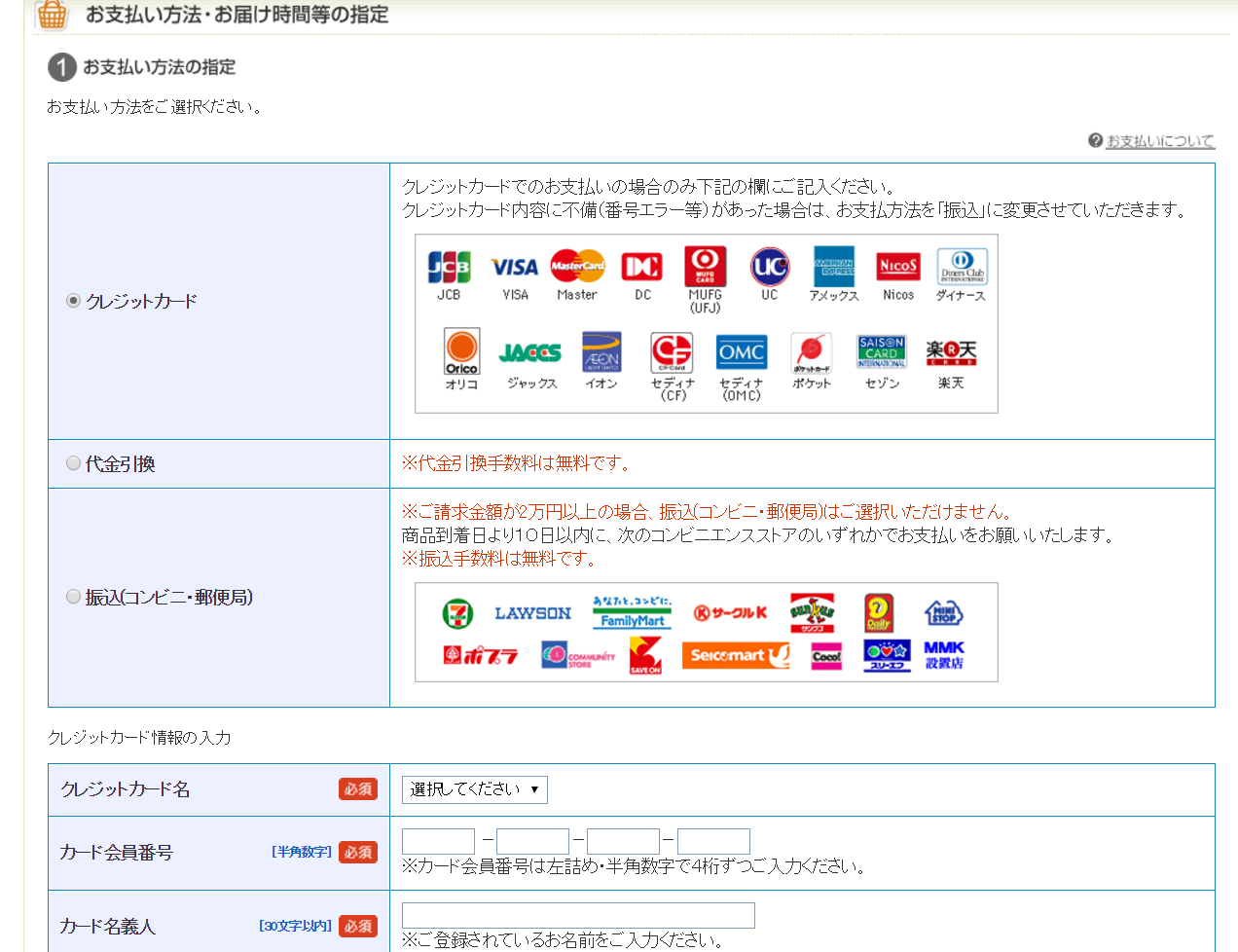Click the カード会員番号 field label
Screen dimensions: 1238x952
pyautogui.click(x=117, y=853)
